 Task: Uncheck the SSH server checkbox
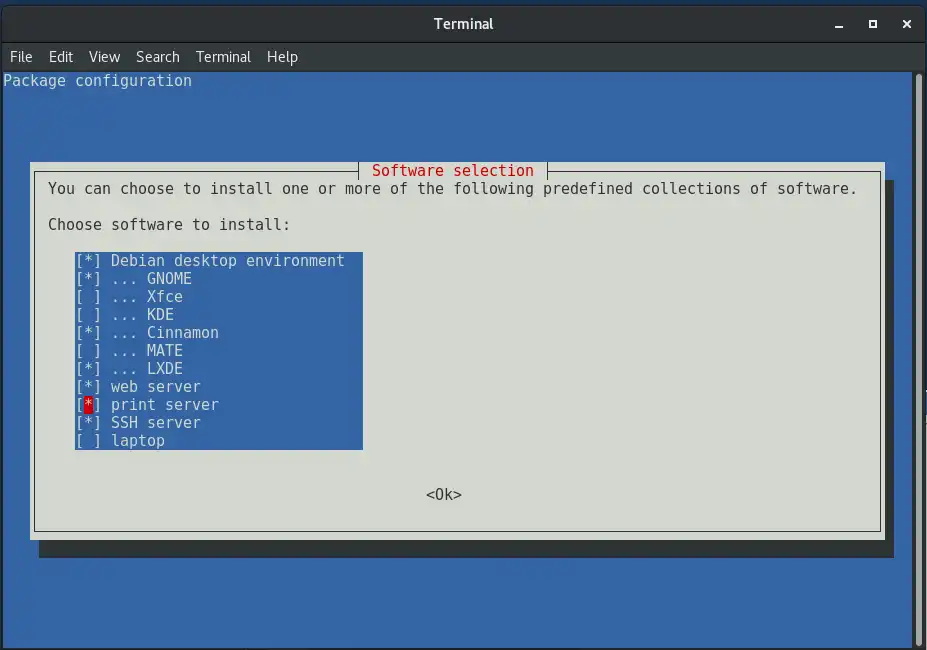coord(89,423)
